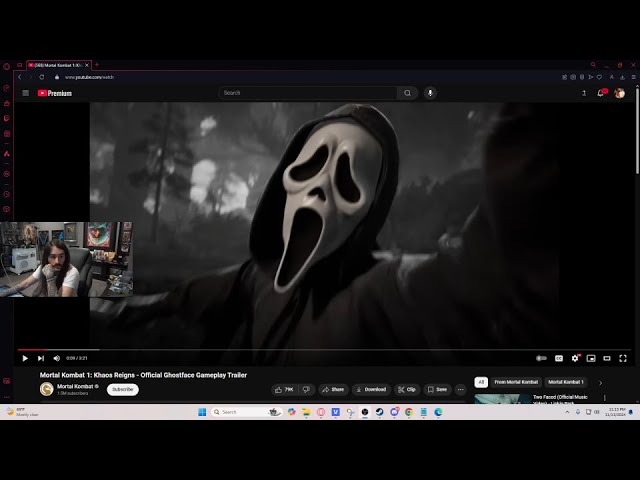
Task: Go to YouTube Premium home logo
Action: click(55, 93)
